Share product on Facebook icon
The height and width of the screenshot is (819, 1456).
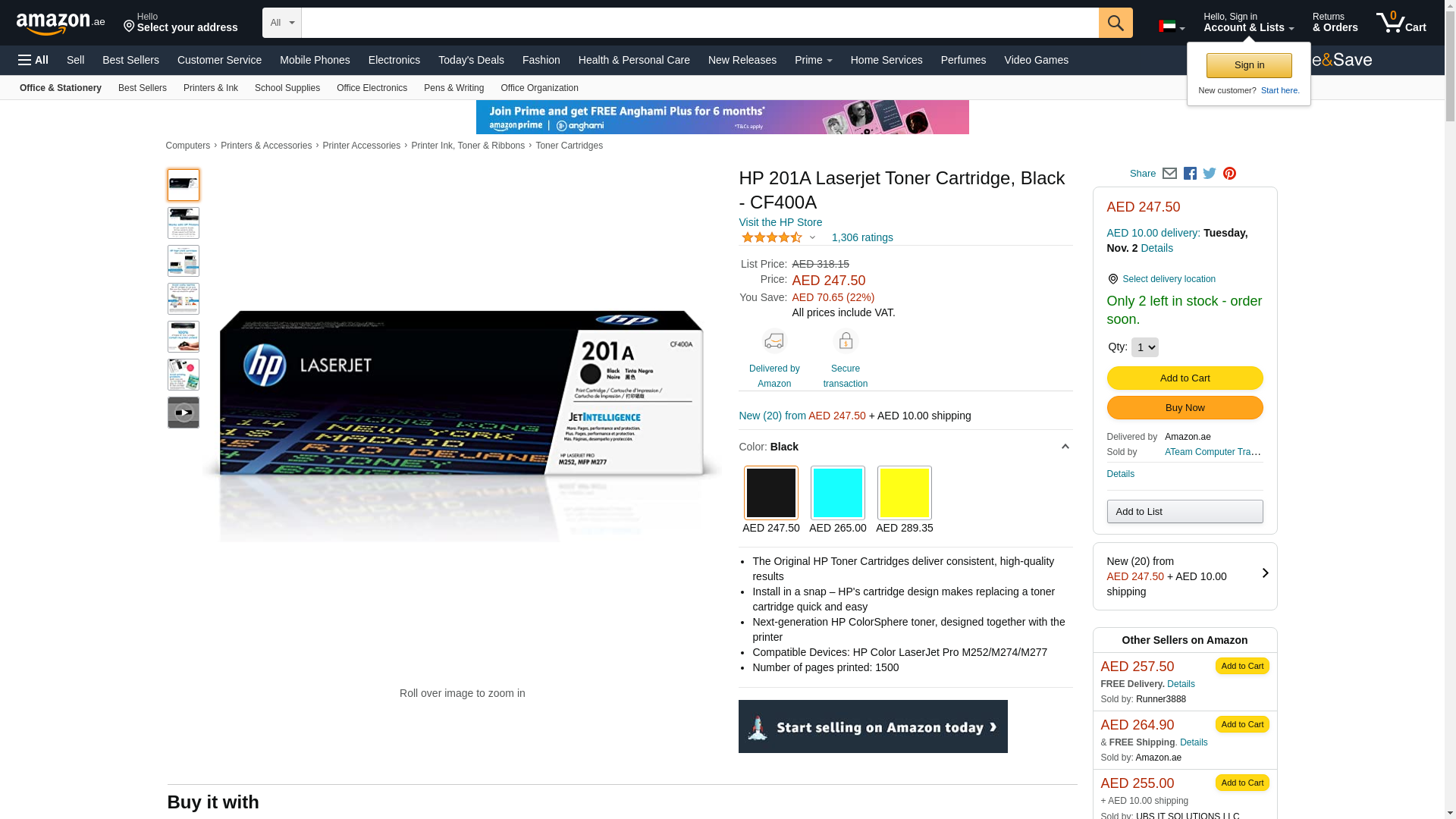click(x=1190, y=174)
